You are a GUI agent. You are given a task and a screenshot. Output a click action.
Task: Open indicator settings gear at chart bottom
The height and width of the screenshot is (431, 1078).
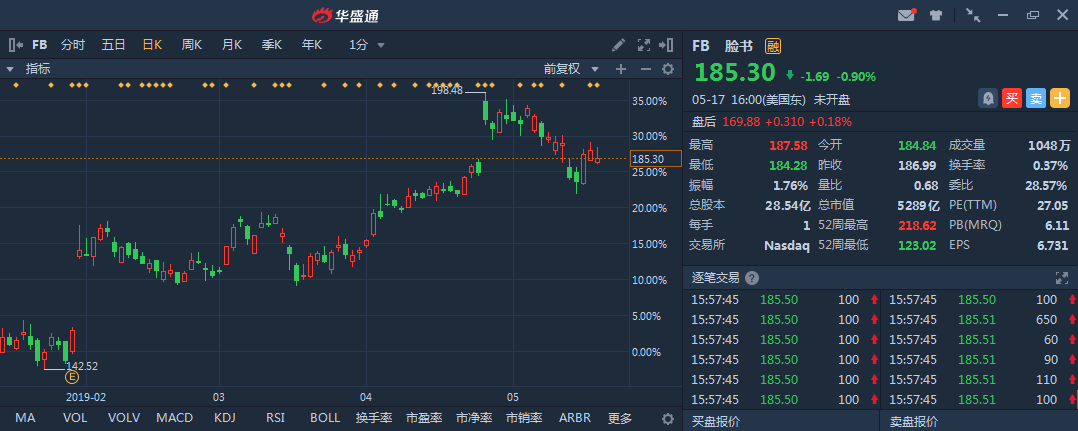(668, 418)
